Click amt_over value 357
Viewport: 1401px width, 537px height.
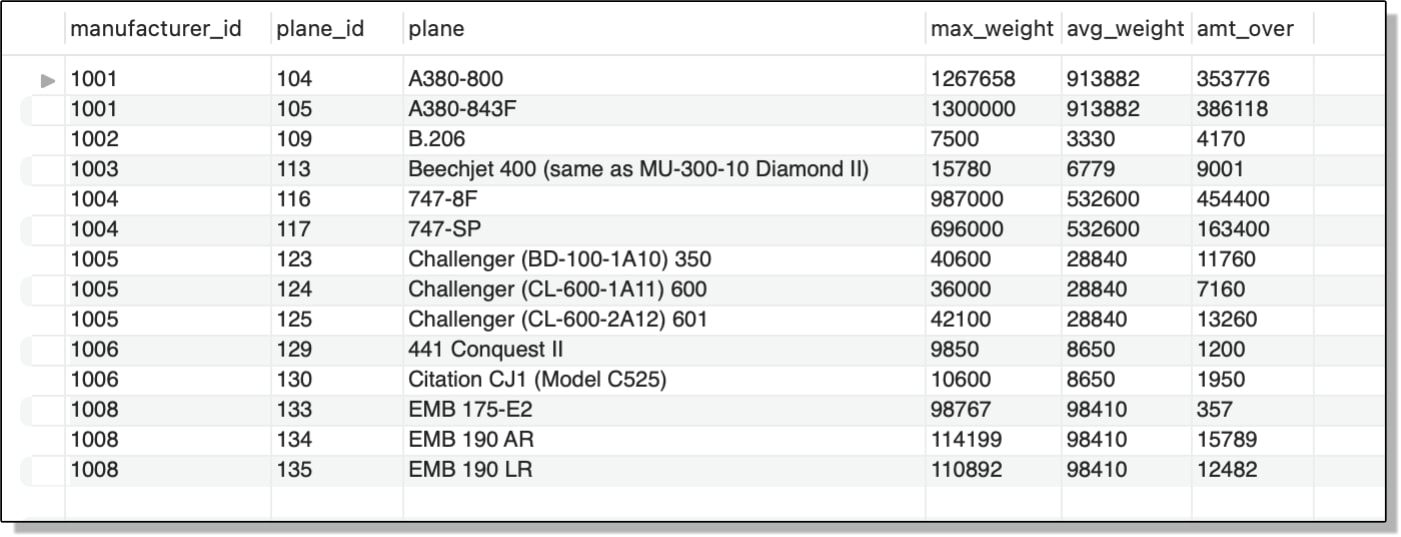click(x=1252, y=409)
